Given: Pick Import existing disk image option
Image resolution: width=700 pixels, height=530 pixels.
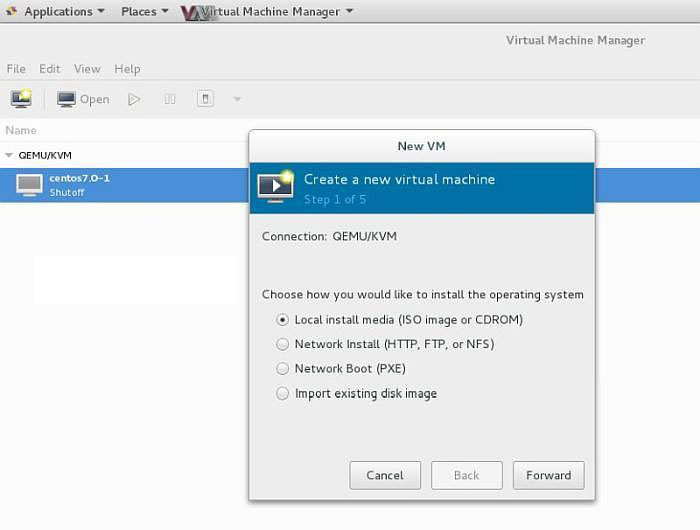Looking at the screenshot, I should click(283, 394).
